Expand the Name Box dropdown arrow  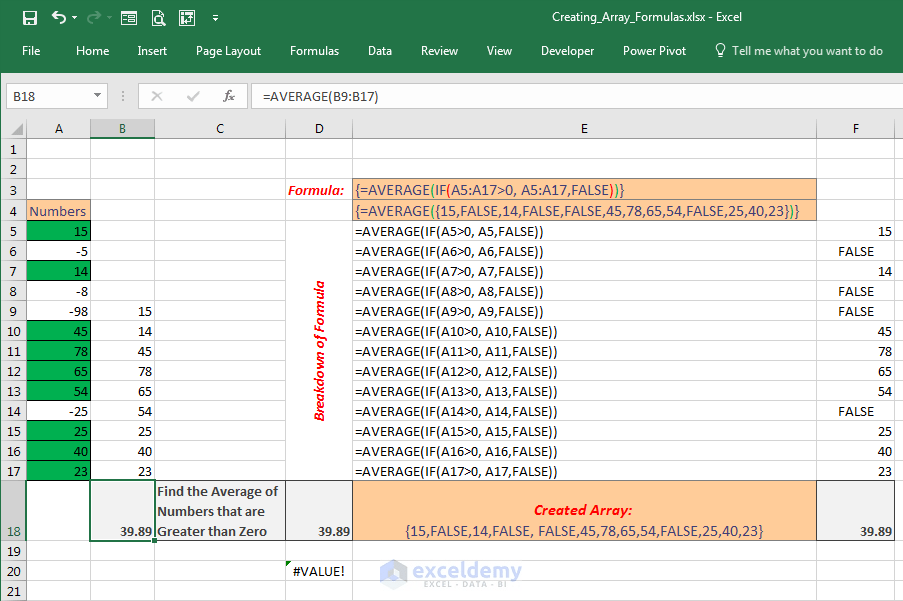(97, 96)
